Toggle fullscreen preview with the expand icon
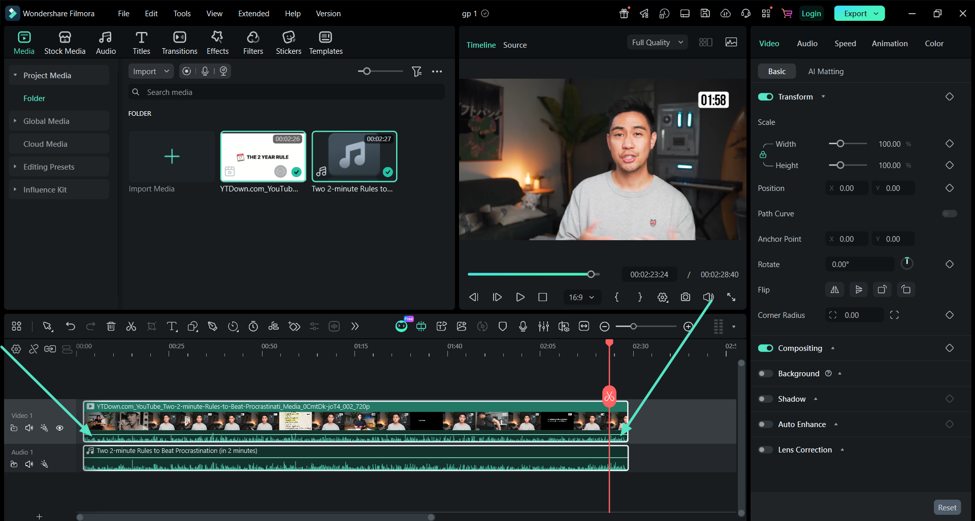Viewport: 975px width, 521px height. click(731, 297)
